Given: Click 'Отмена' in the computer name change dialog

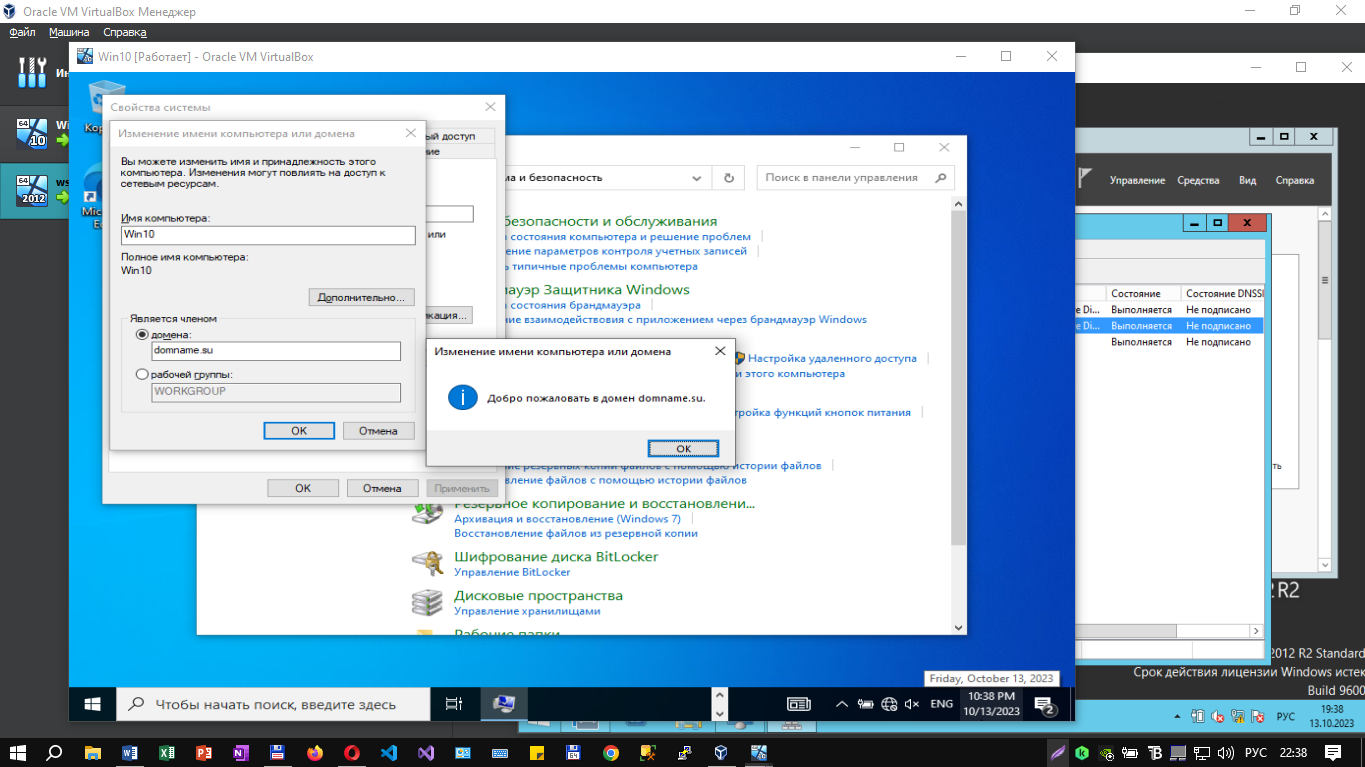Looking at the screenshot, I should [x=378, y=431].
